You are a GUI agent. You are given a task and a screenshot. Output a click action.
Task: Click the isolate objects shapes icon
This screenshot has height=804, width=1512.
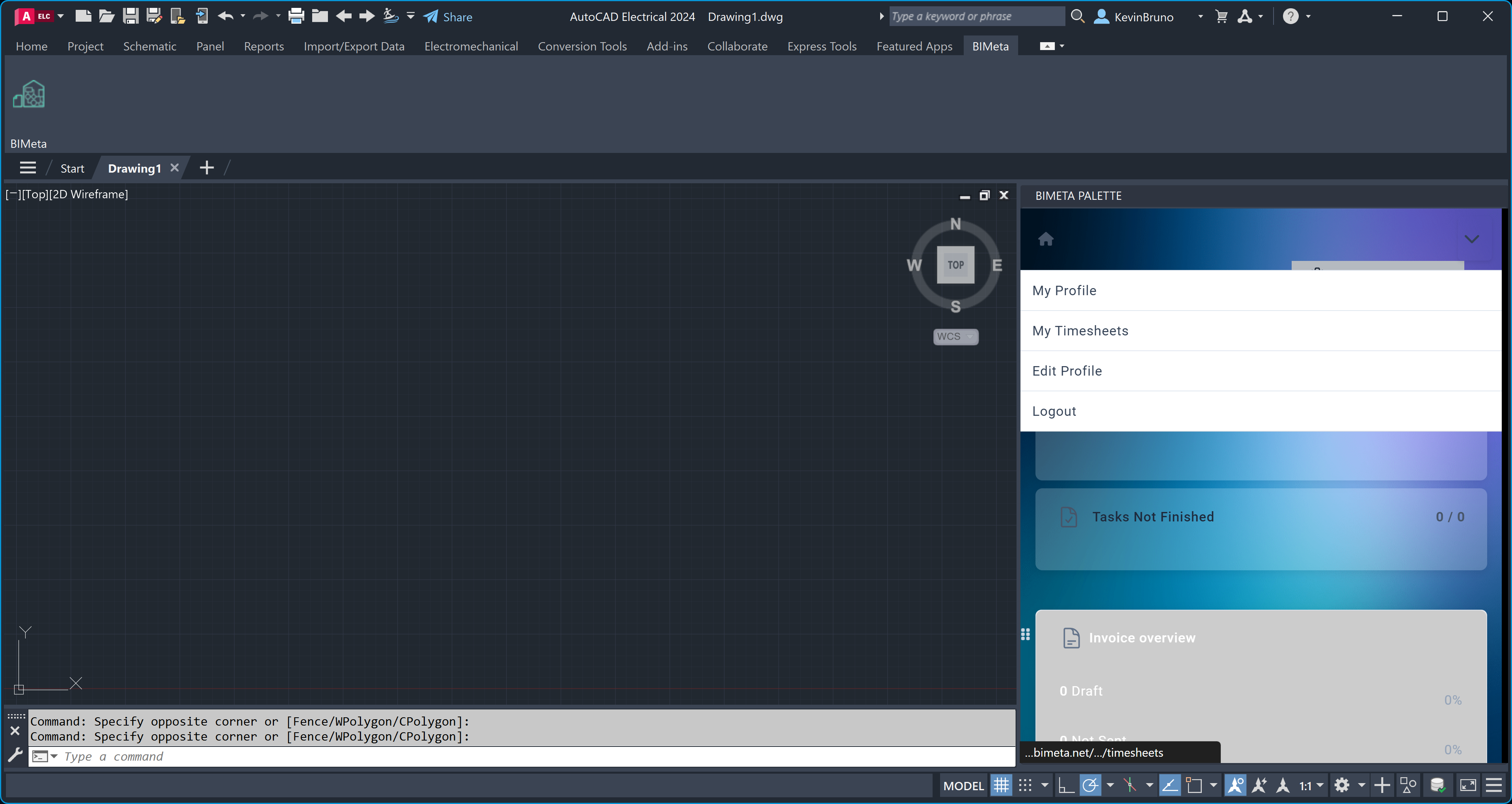tap(1408, 785)
